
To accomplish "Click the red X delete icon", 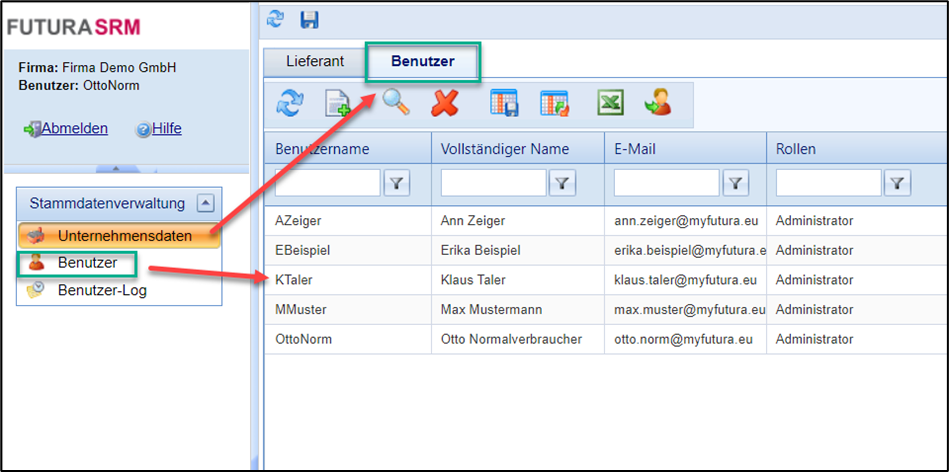I will (x=444, y=104).
